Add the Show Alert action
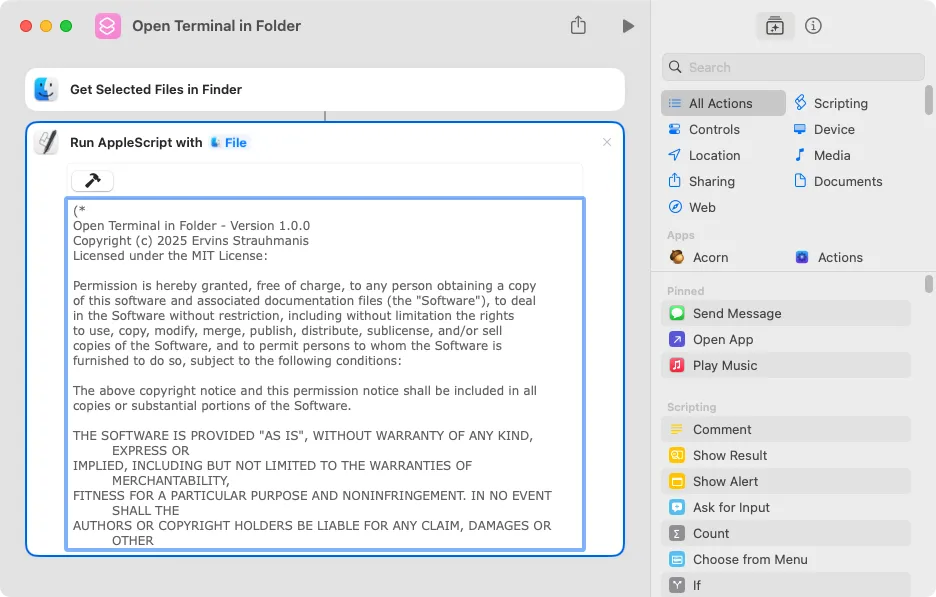Screen dimensions: 936x597 point(786,481)
